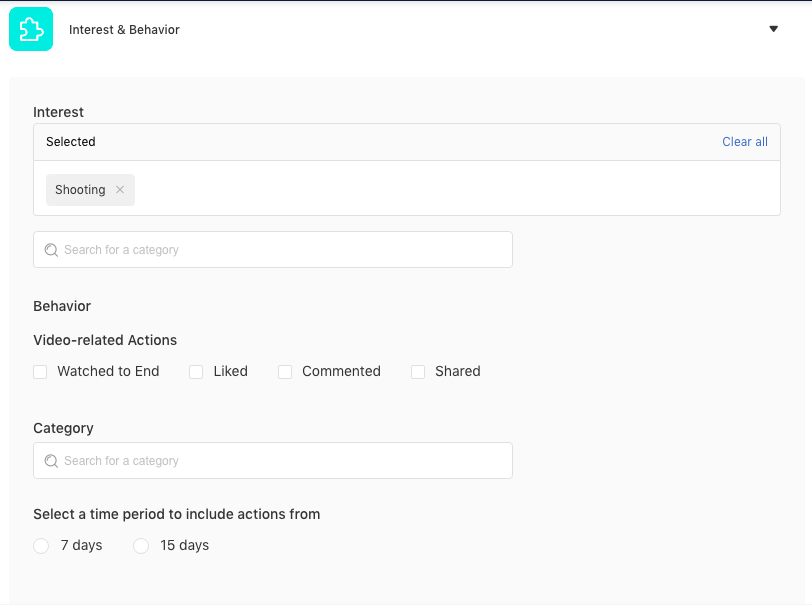Click Clear all selected interests
Viewport: 812px width, 606px height.
point(745,141)
